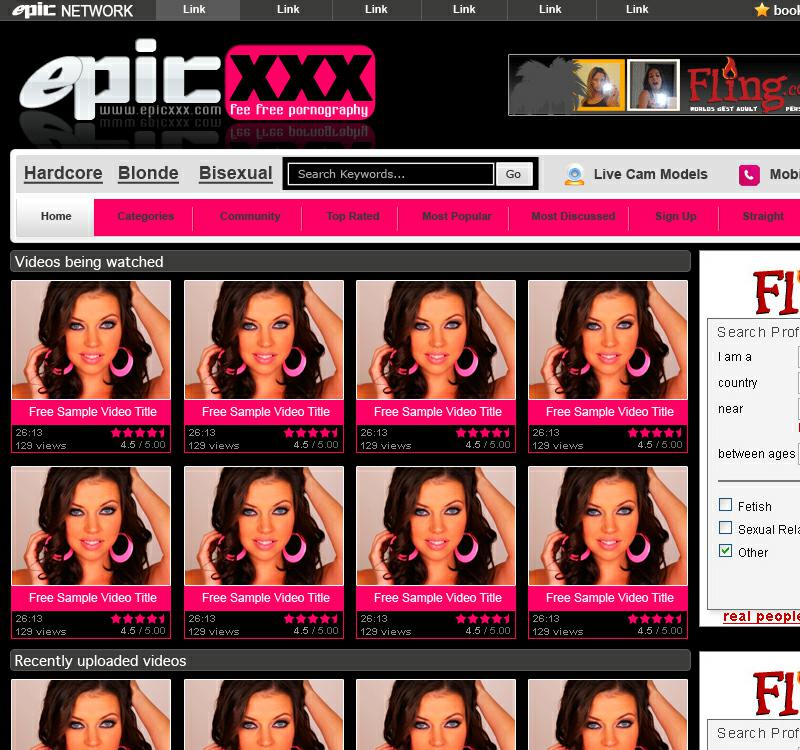
Task: Click the 'near' label in sidebar
Action: click(730, 409)
